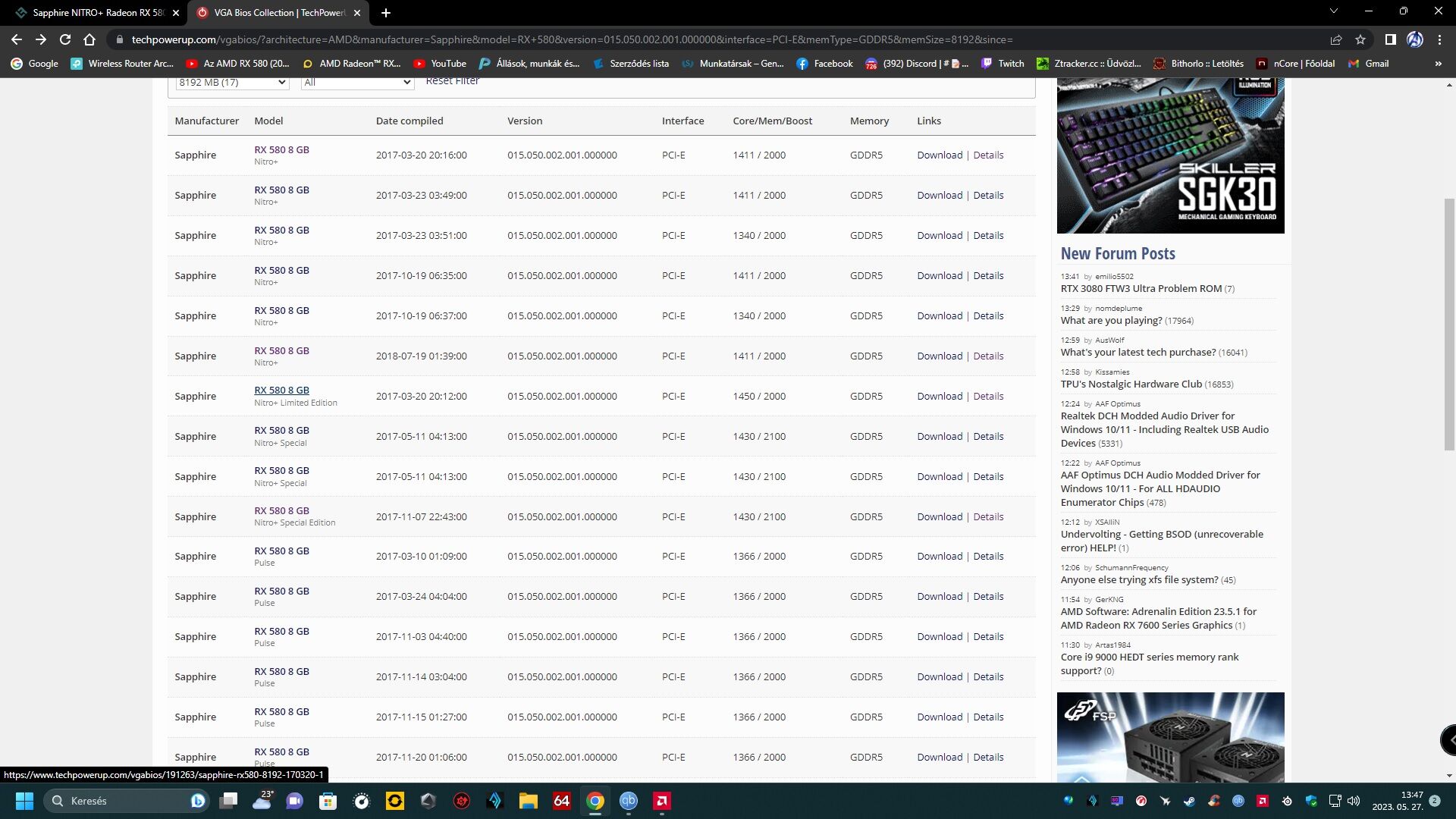
Task: Open the Chrome taskbar icon
Action: point(595,801)
